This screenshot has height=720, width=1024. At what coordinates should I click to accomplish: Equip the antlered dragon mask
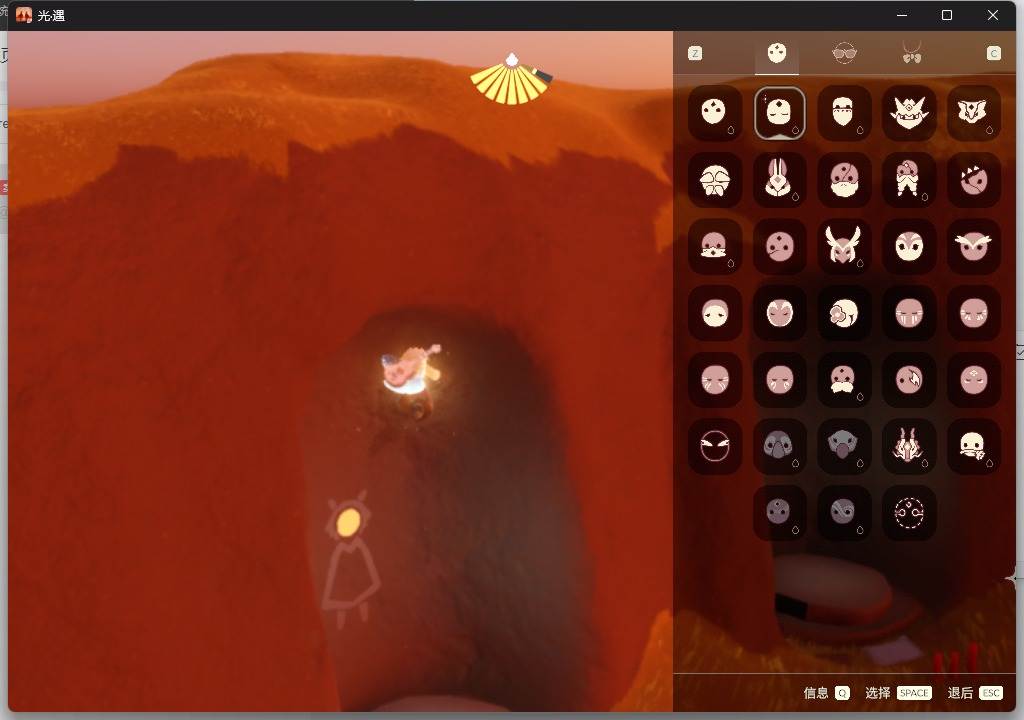tap(908, 446)
